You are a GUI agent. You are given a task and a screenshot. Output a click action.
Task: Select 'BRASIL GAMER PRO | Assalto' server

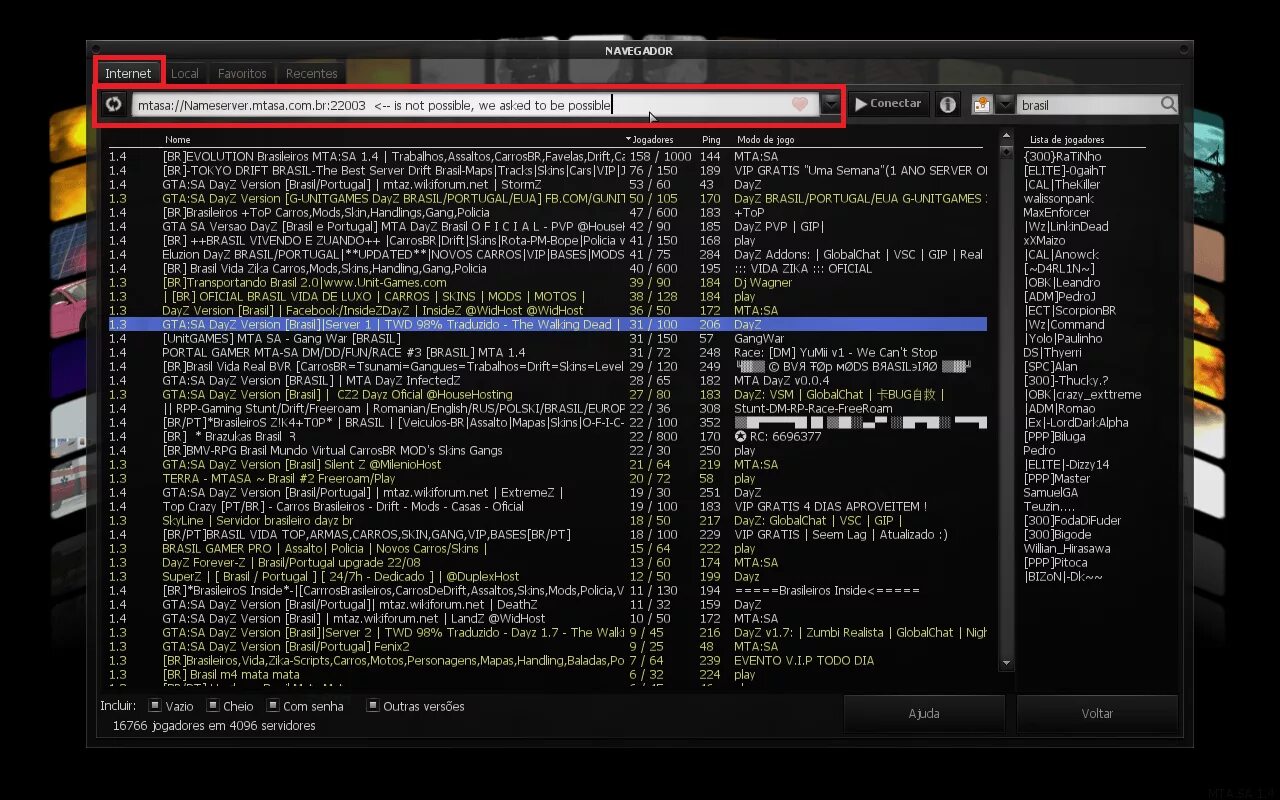pyautogui.click(x=548, y=548)
